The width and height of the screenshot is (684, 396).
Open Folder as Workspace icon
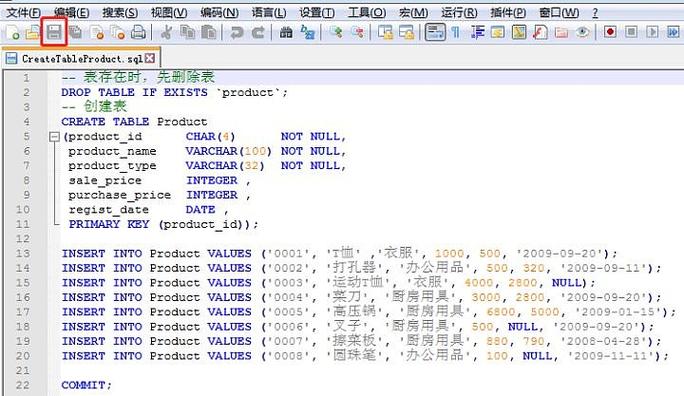pos(561,32)
